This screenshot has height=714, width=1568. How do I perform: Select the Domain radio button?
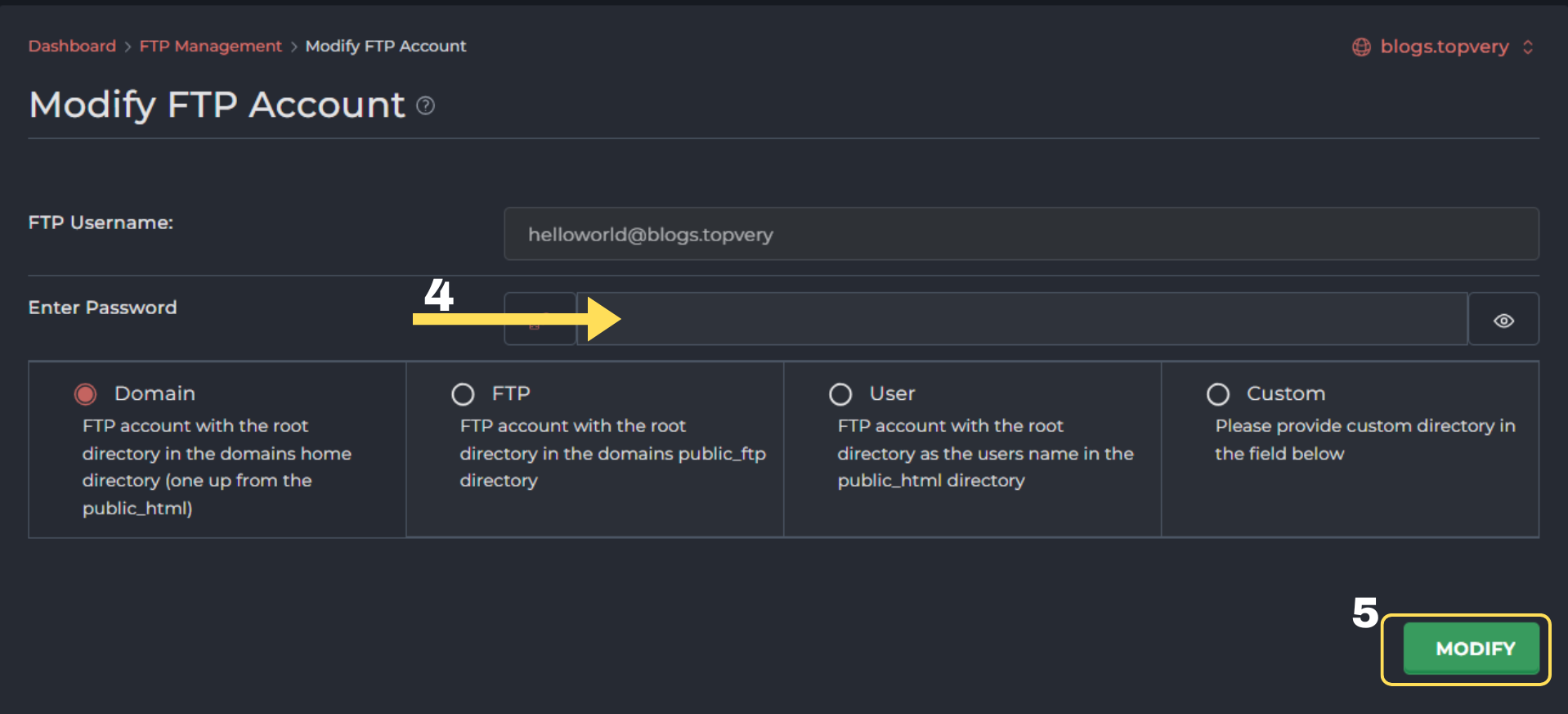(x=86, y=394)
